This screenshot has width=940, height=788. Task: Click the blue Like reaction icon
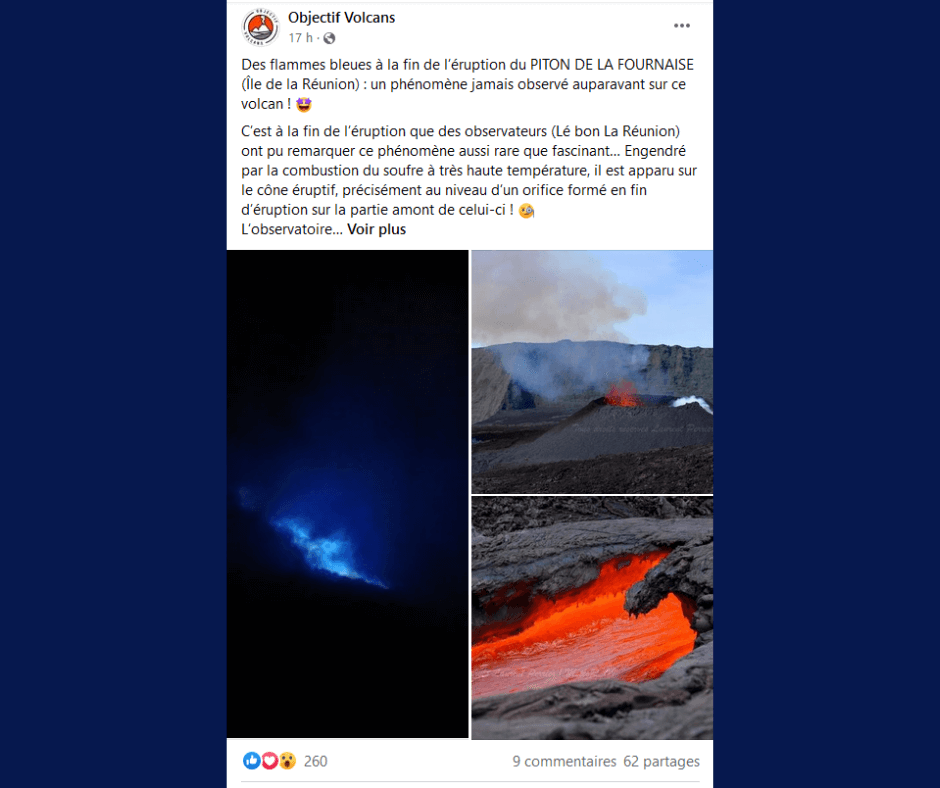252,761
